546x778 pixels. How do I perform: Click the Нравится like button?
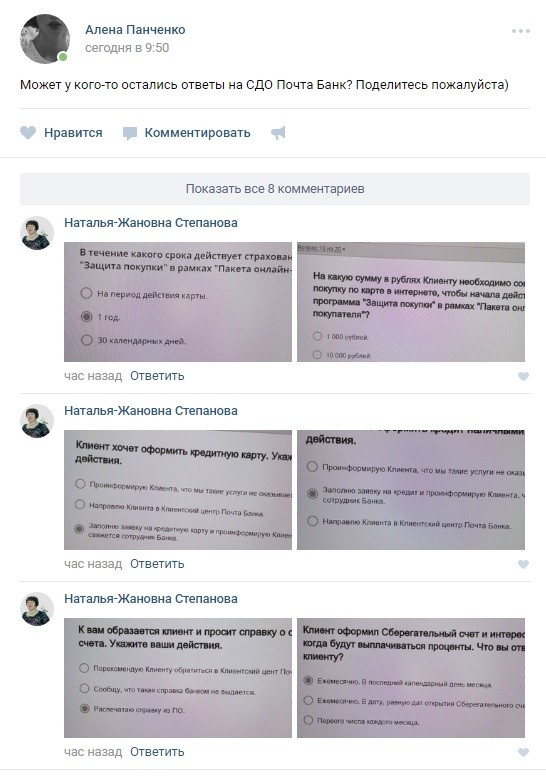(73, 133)
